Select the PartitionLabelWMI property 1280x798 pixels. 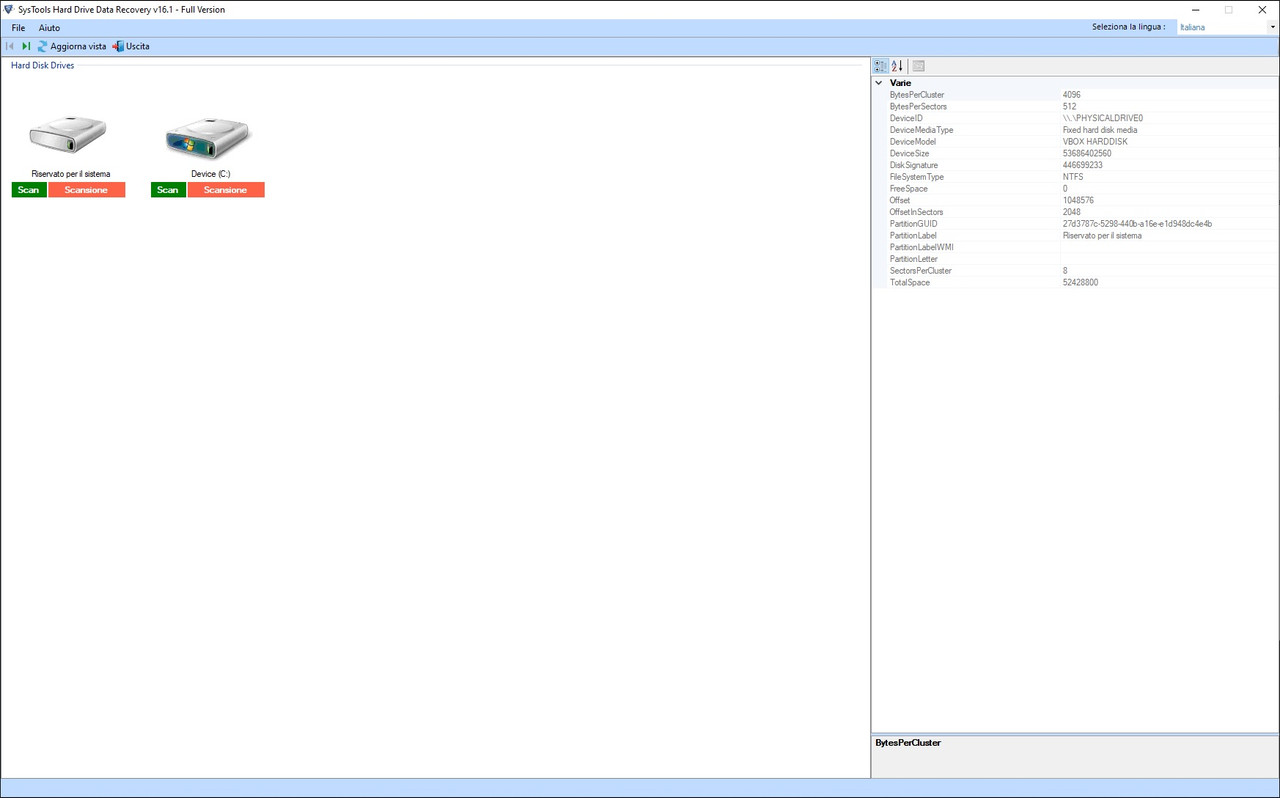pos(922,247)
